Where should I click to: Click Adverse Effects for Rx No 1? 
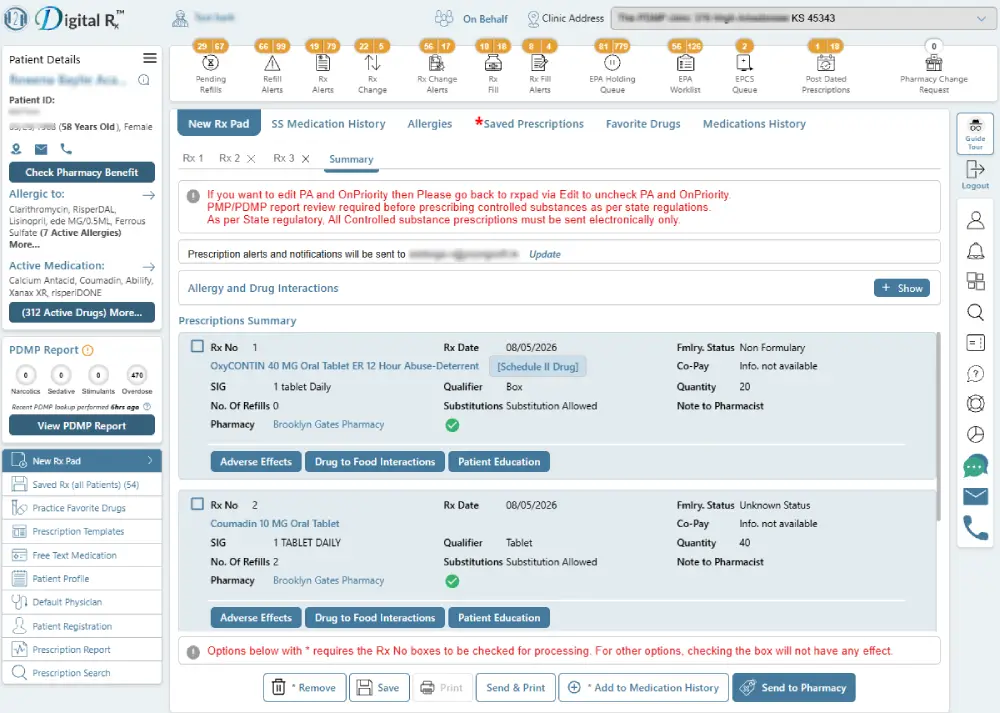256,462
